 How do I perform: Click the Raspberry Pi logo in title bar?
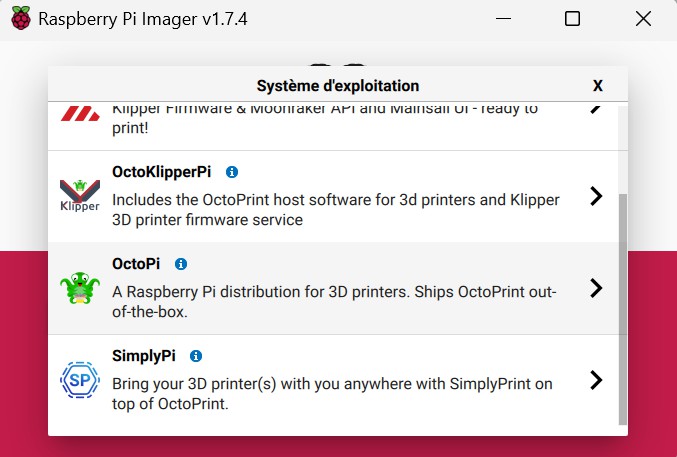tap(21, 19)
